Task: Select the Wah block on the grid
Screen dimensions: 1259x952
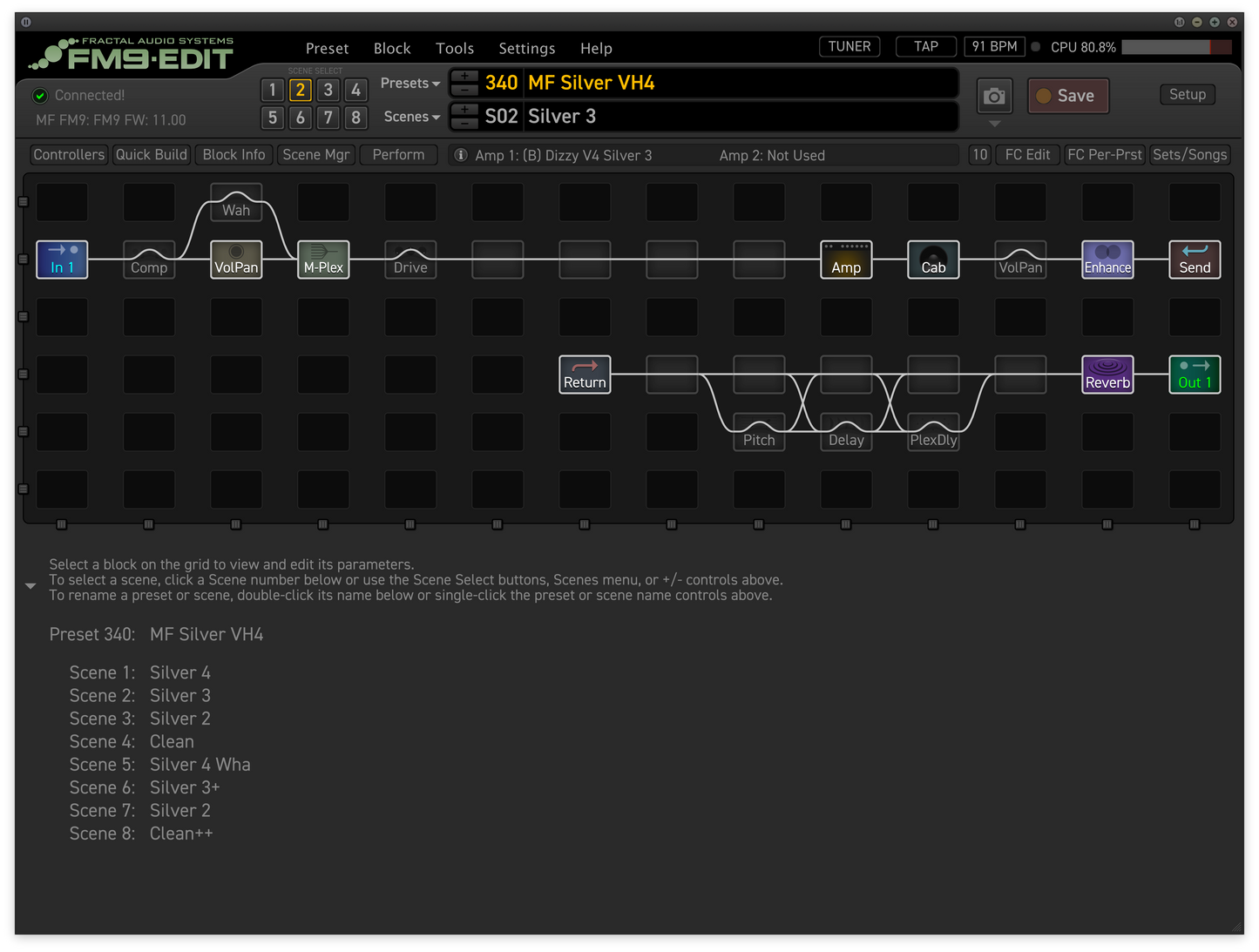Action: coord(236,202)
